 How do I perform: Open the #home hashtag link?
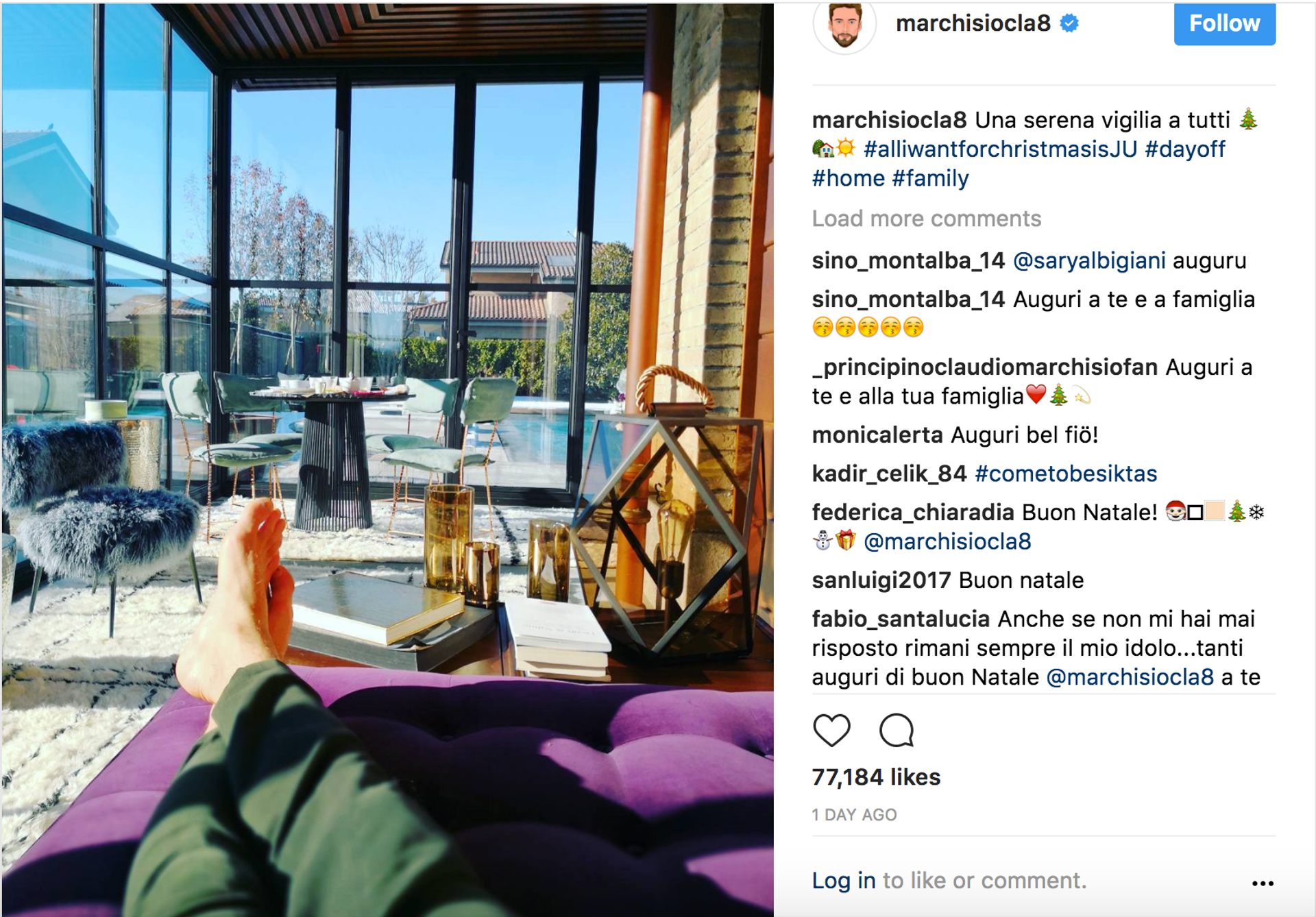coord(848,178)
